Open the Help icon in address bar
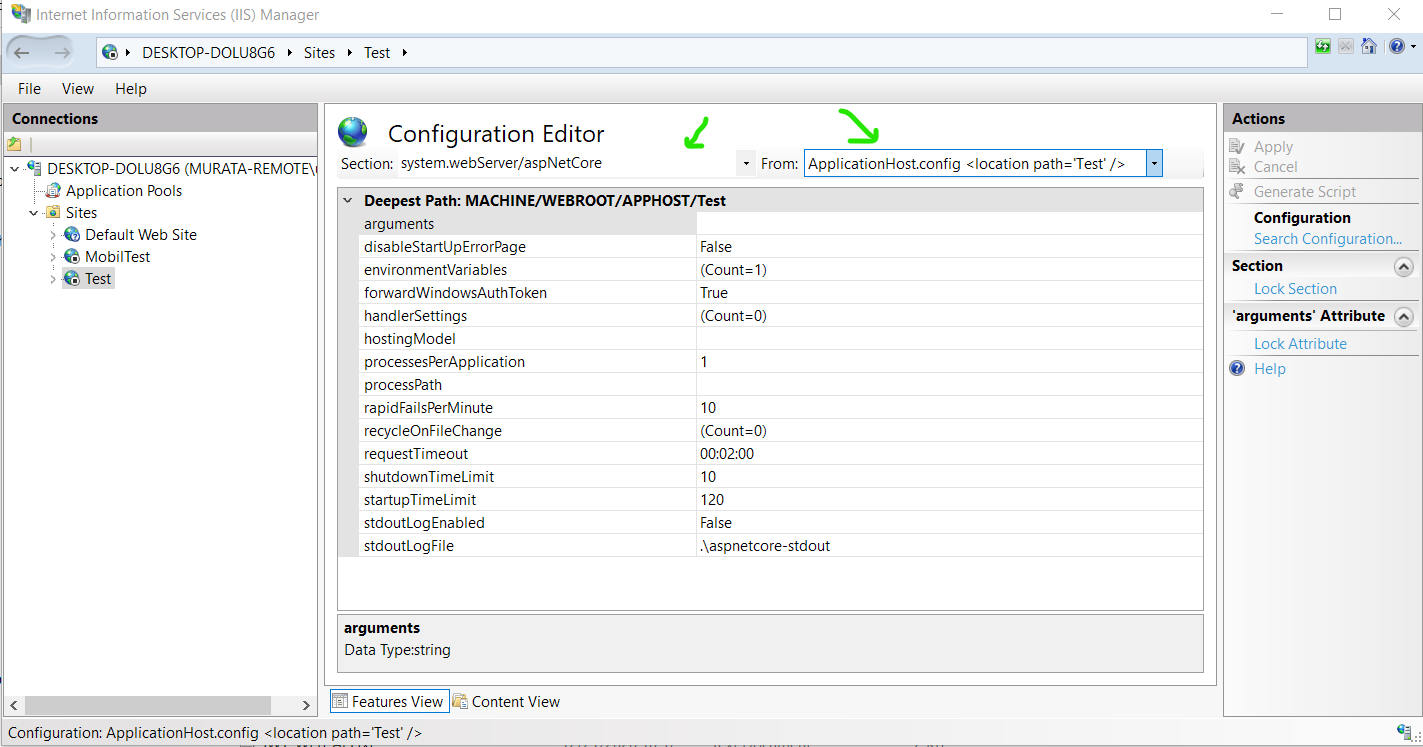The height and width of the screenshot is (747, 1423). tap(1396, 46)
